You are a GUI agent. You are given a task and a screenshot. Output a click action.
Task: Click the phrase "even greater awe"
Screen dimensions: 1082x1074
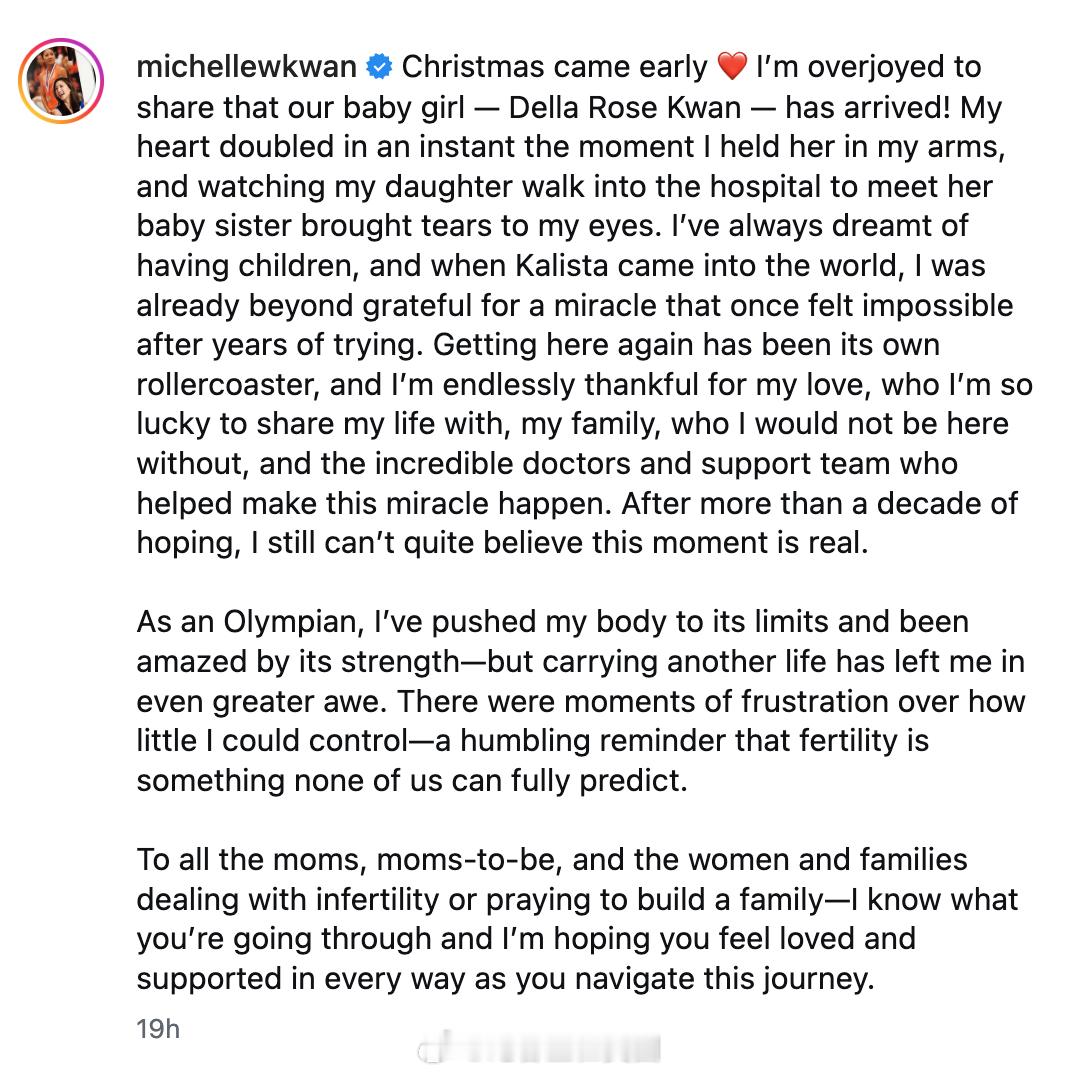coord(262,702)
